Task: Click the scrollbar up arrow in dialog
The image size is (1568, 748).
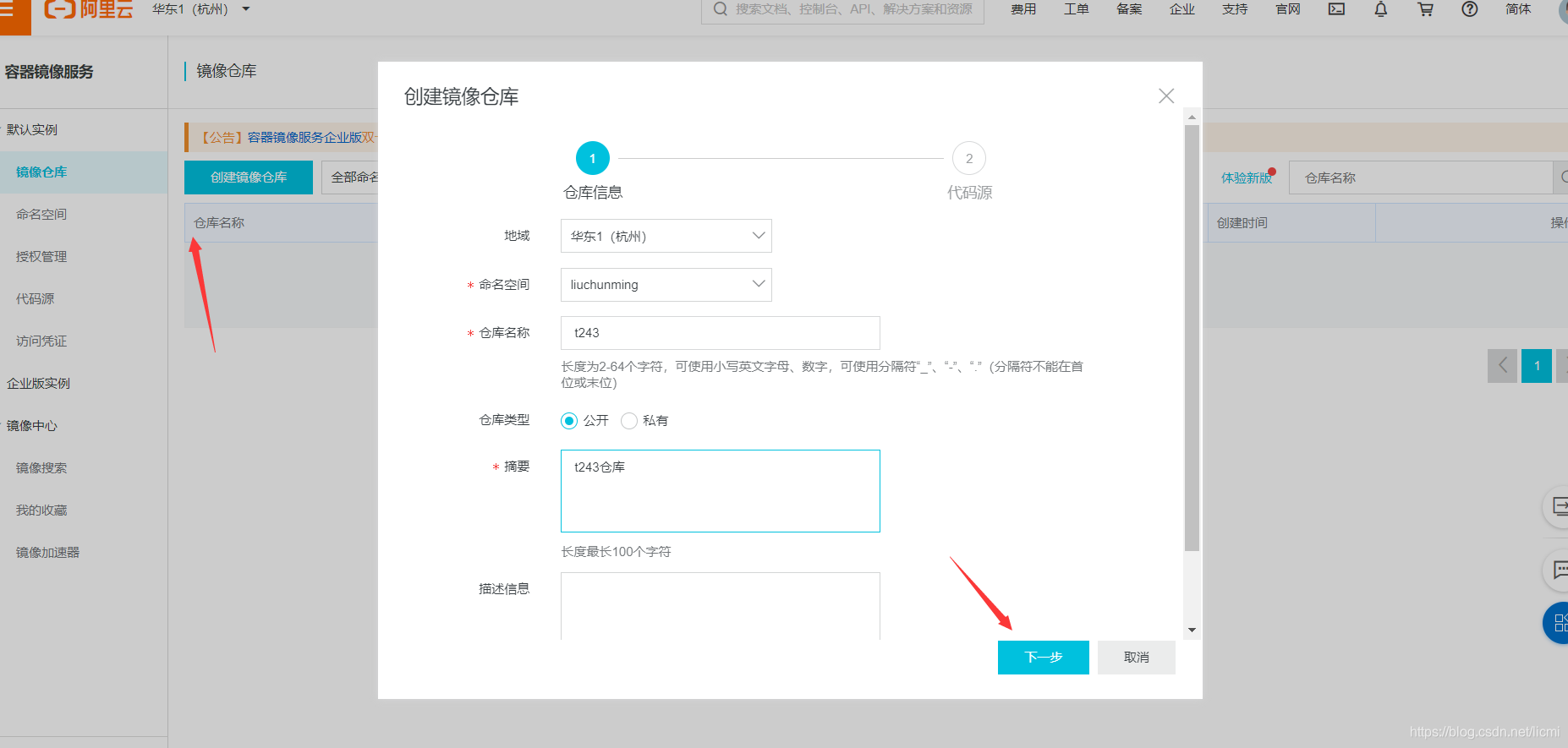Action: [x=1192, y=117]
